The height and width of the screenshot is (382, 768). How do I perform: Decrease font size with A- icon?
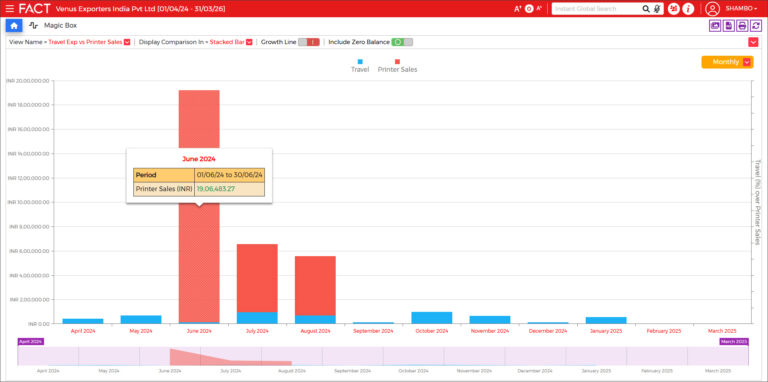[x=539, y=9]
